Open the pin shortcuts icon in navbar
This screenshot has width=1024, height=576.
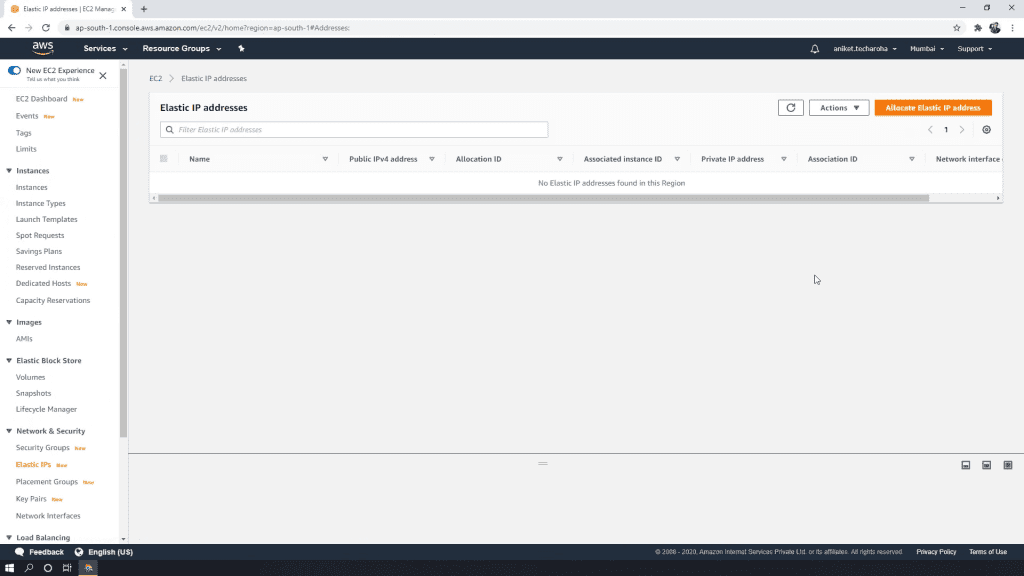[x=241, y=48]
